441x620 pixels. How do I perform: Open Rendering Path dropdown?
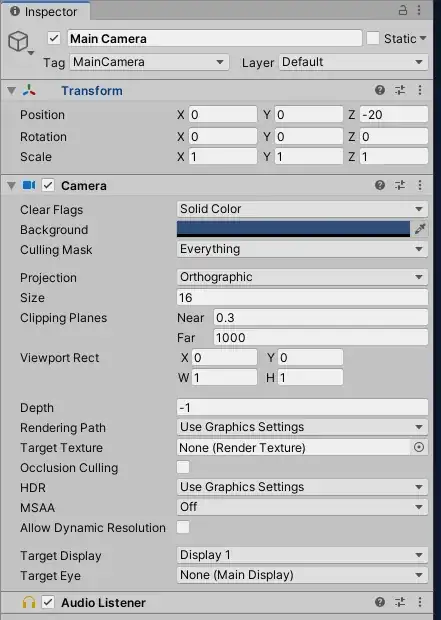[302, 427]
